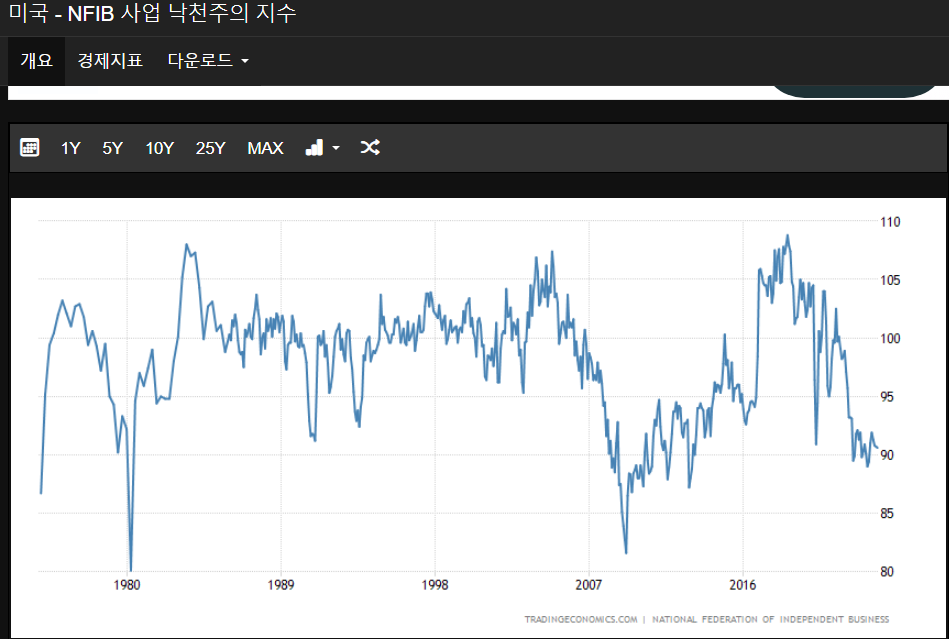
Task: Expand the chart type dropdown arrow
Action: coord(336,148)
